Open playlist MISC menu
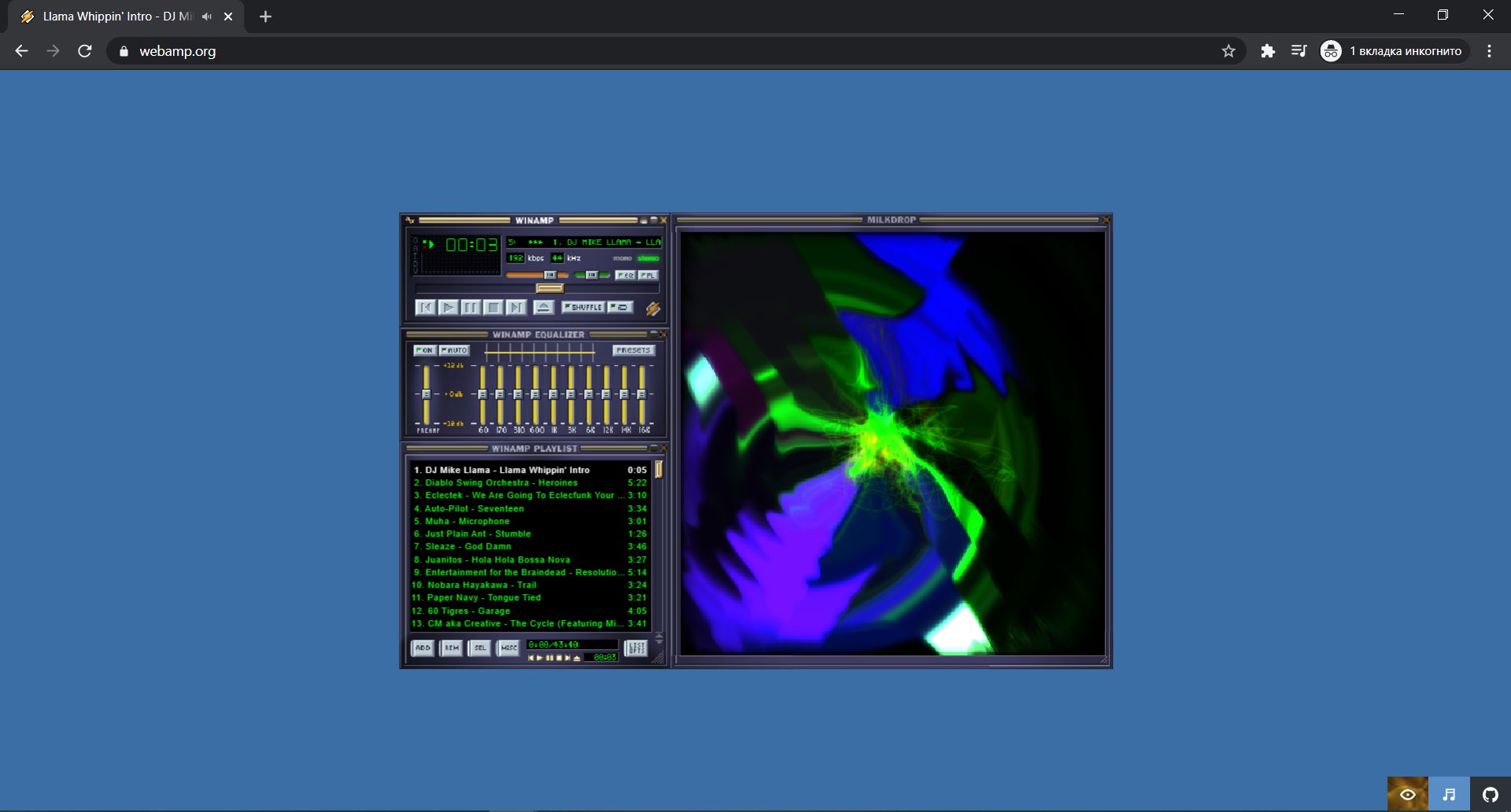The image size is (1511, 812). tap(508, 648)
